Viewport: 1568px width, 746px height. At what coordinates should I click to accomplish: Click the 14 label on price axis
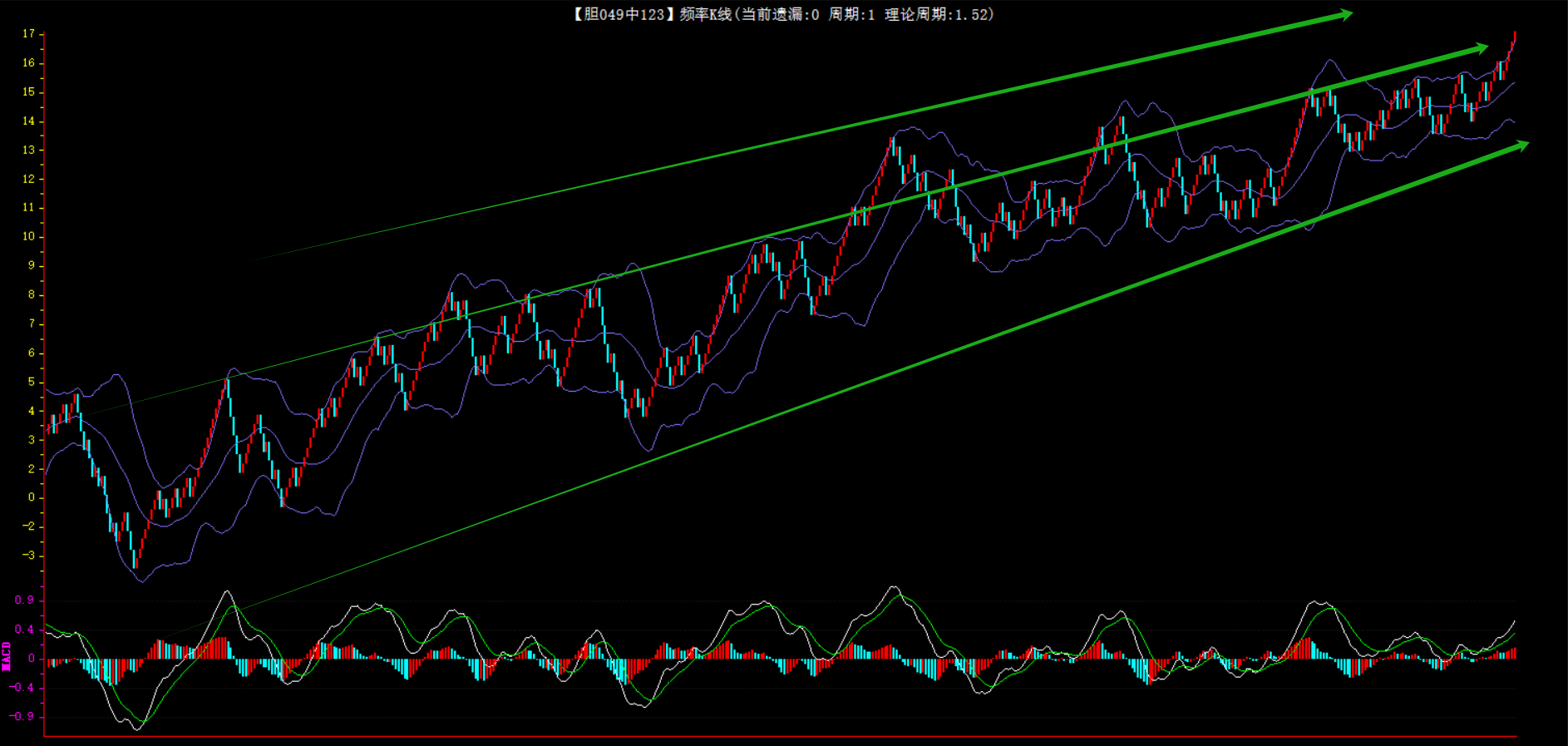pyautogui.click(x=28, y=121)
